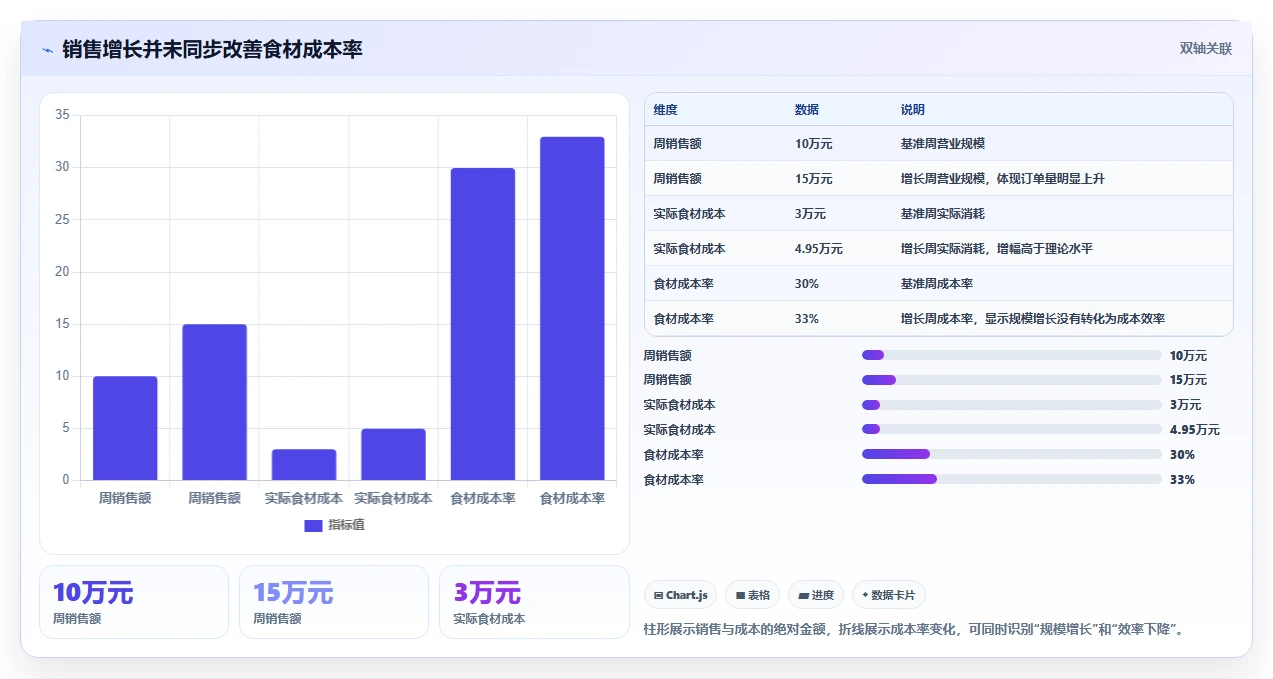Click the title 销售增长并未同步改善食材成本率
The image size is (1273, 679).
click(212, 49)
